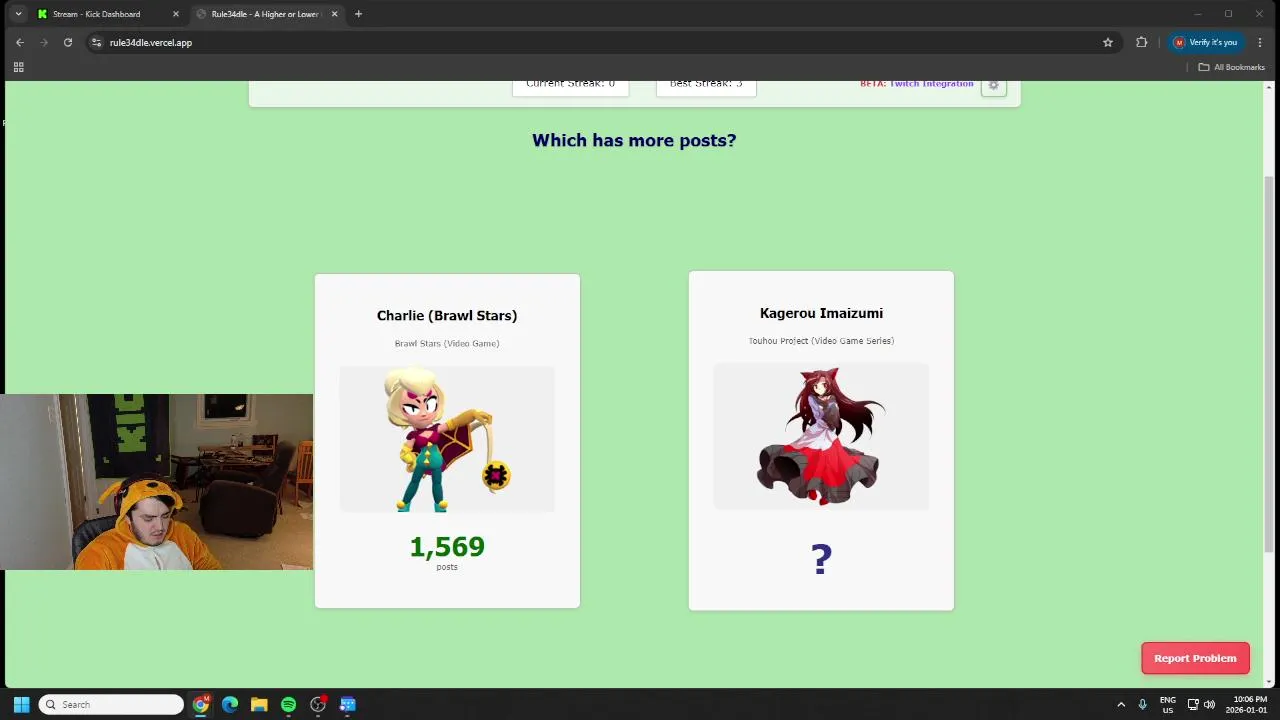Click the Touhou Project series subtitle
Image resolution: width=1280 pixels, height=720 pixels.
coord(821,341)
